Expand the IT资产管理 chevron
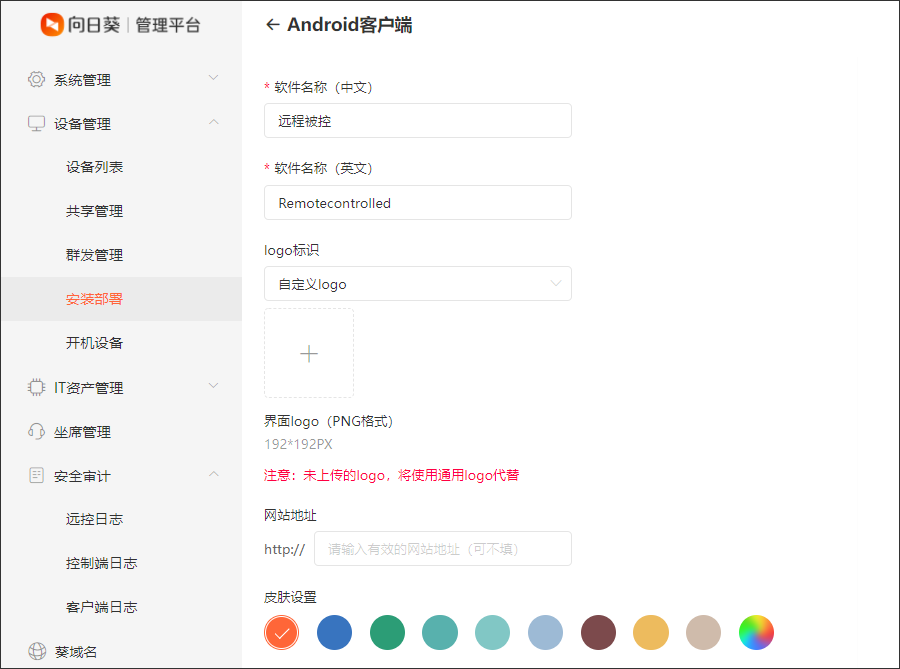 [213, 386]
